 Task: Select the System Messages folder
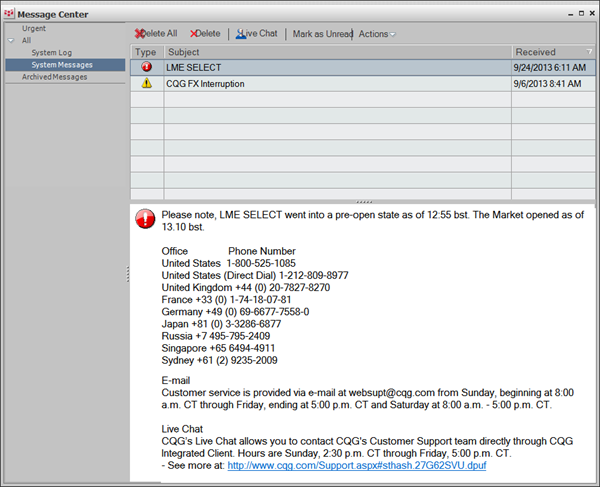point(64,65)
